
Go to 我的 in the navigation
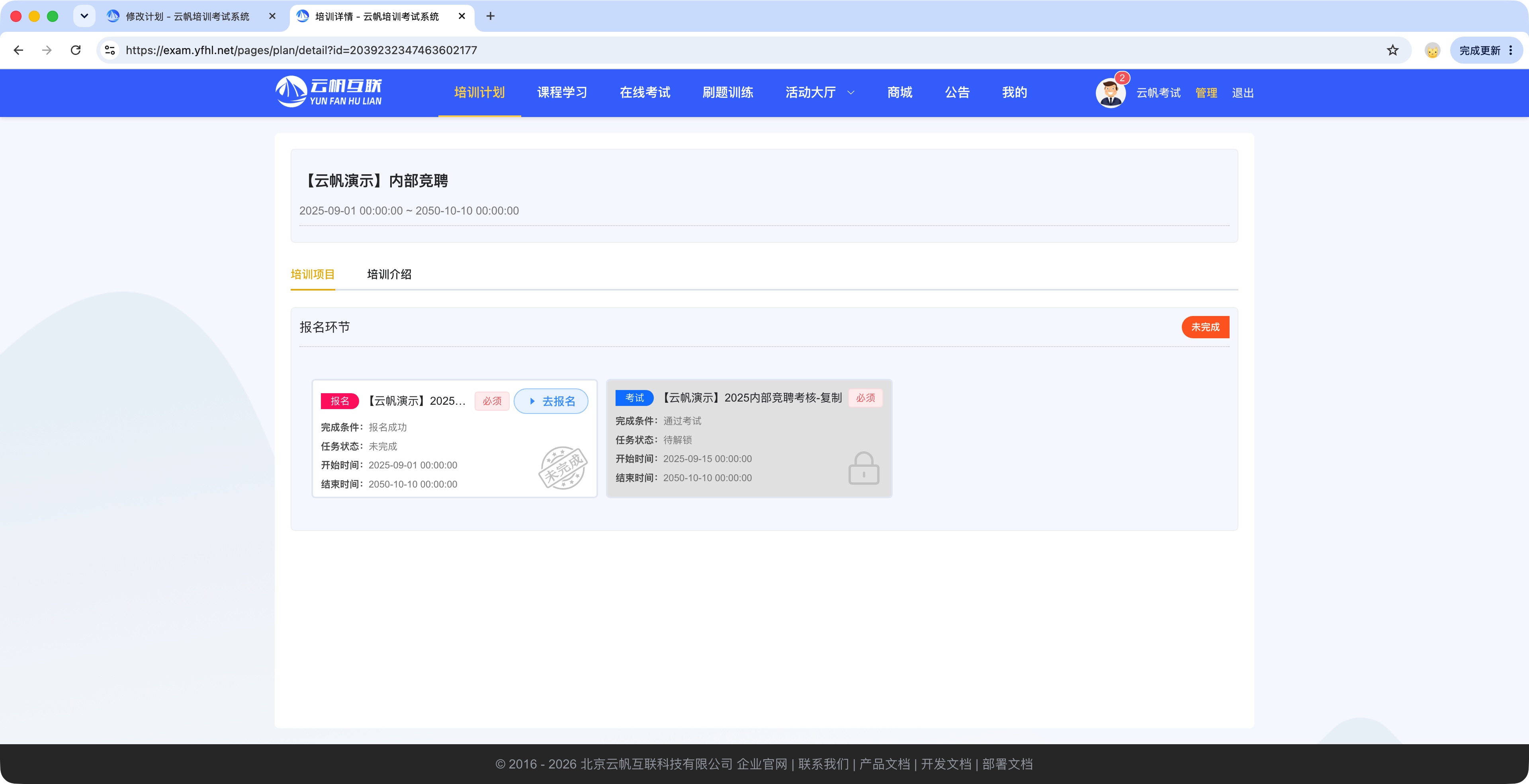[1015, 92]
